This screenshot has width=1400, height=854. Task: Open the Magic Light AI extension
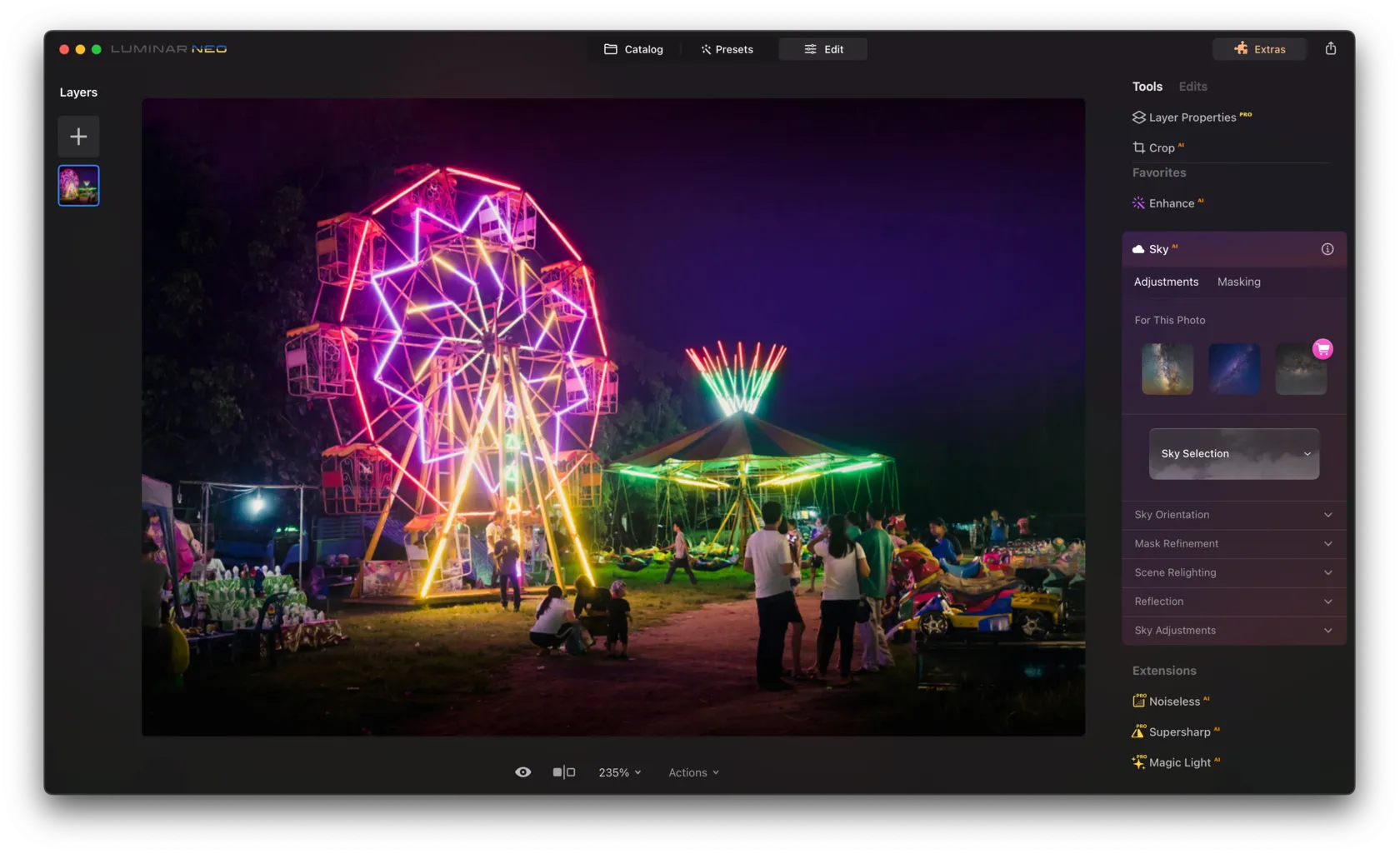(x=1178, y=762)
